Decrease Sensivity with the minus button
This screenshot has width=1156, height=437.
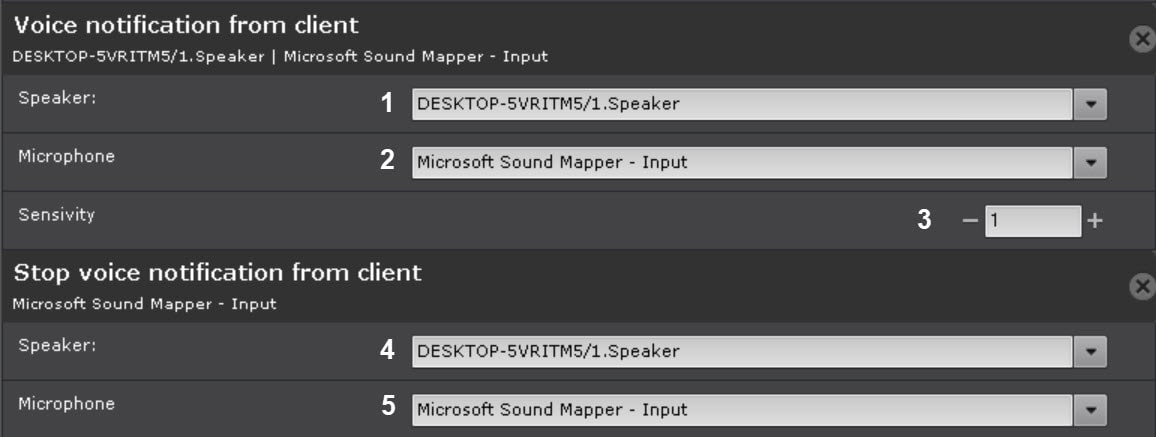969,221
